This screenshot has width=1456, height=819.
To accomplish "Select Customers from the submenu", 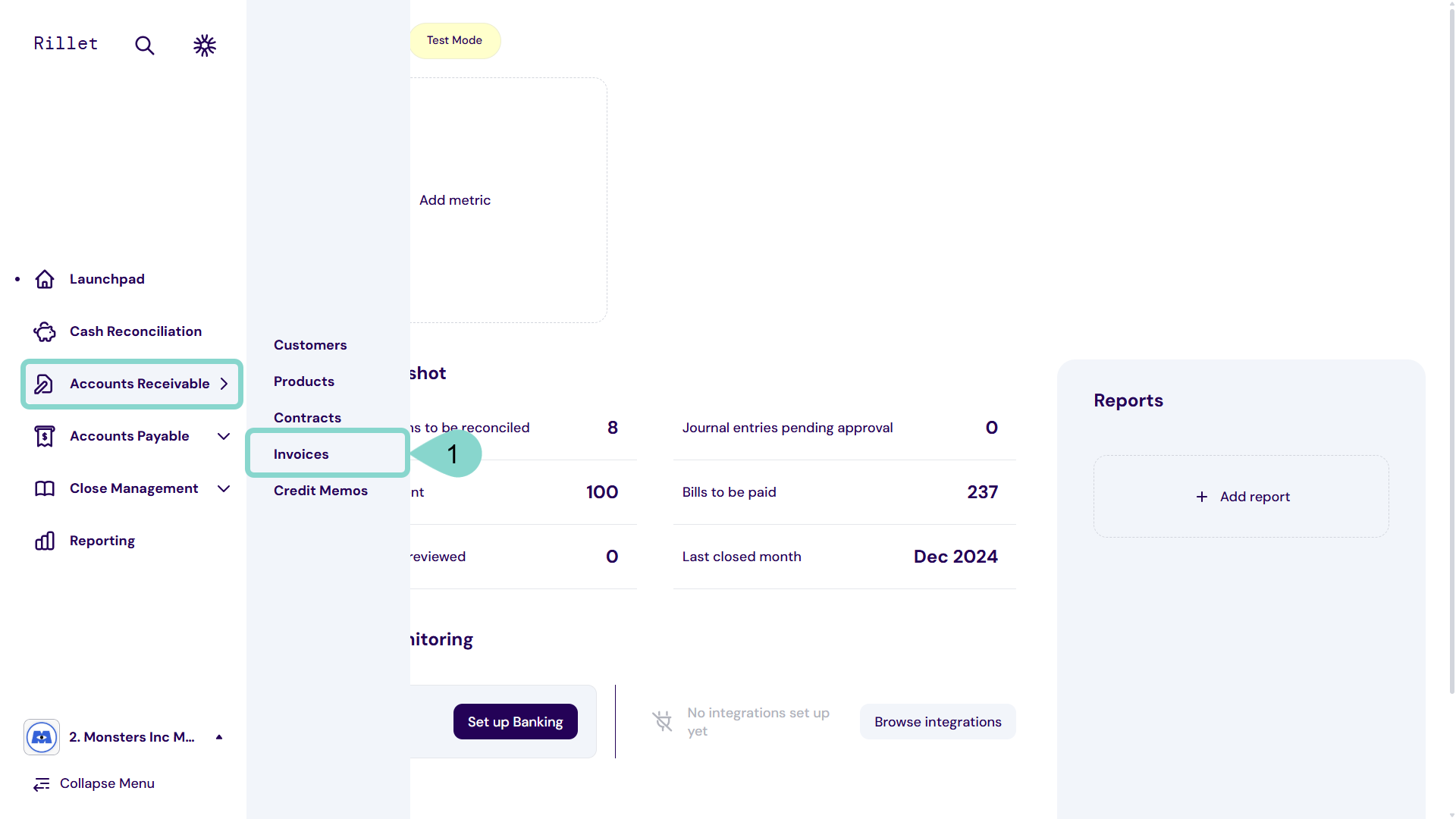I will click(x=310, y=345).
